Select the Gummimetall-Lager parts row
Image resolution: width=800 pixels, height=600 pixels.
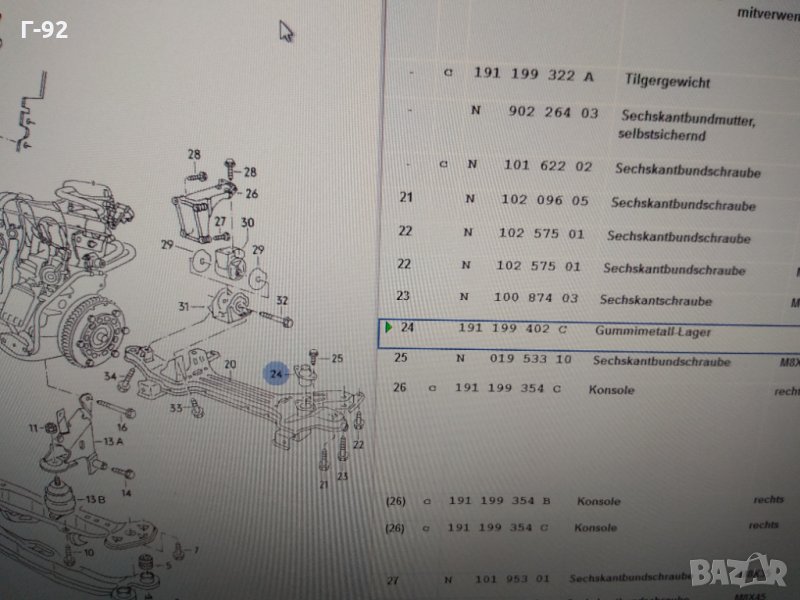coord(560,329)
